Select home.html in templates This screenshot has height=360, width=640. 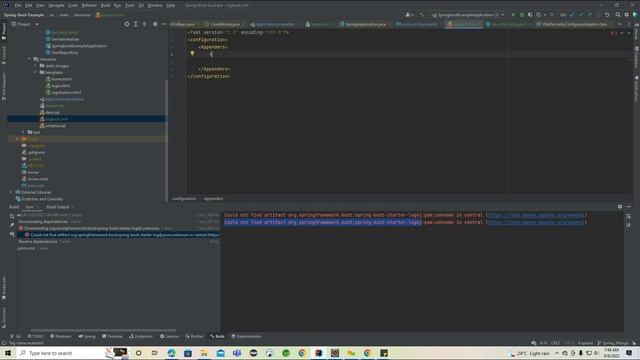[58, 79]
